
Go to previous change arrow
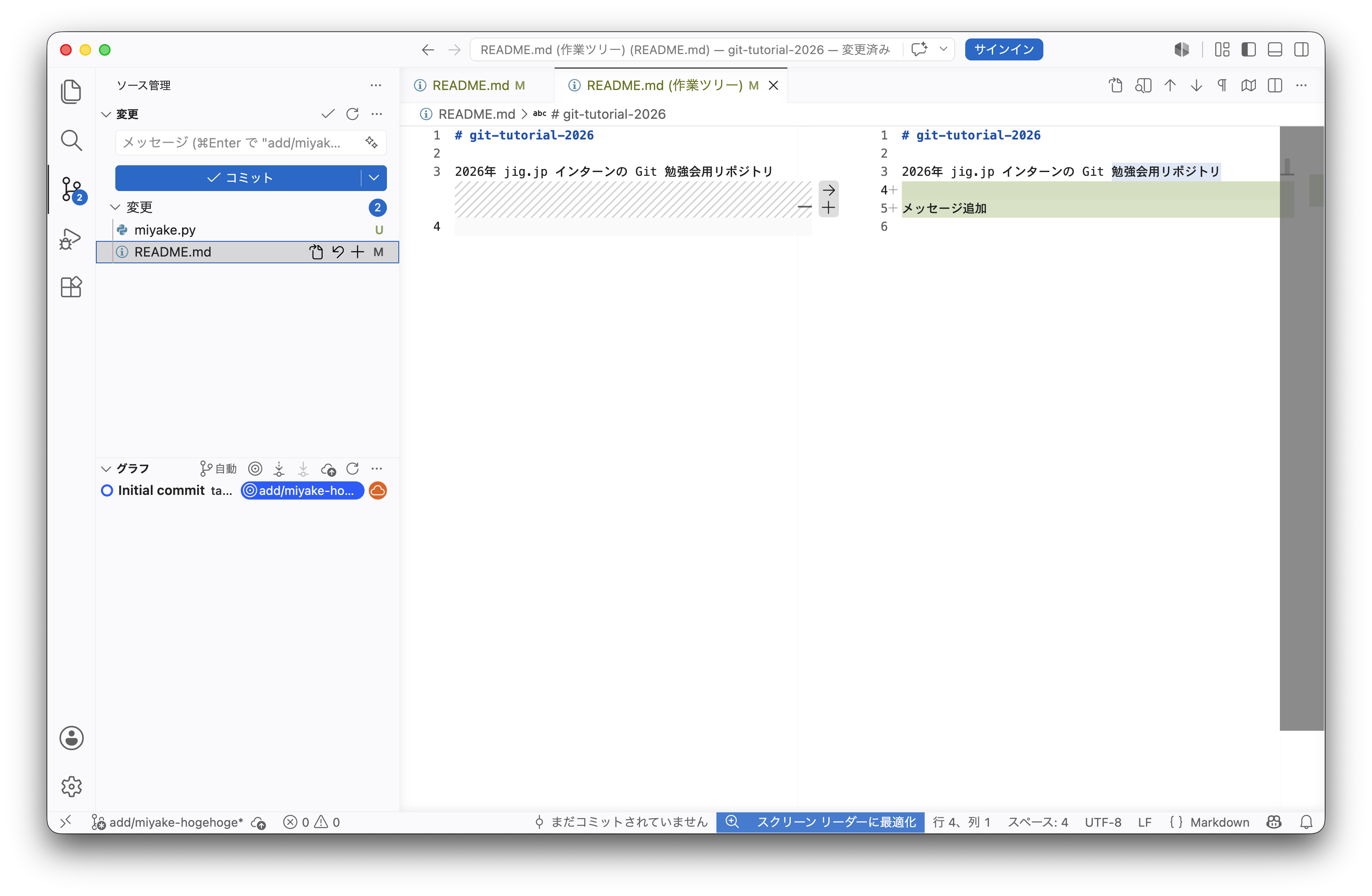pyautogui.click(x=1170, y=85)
